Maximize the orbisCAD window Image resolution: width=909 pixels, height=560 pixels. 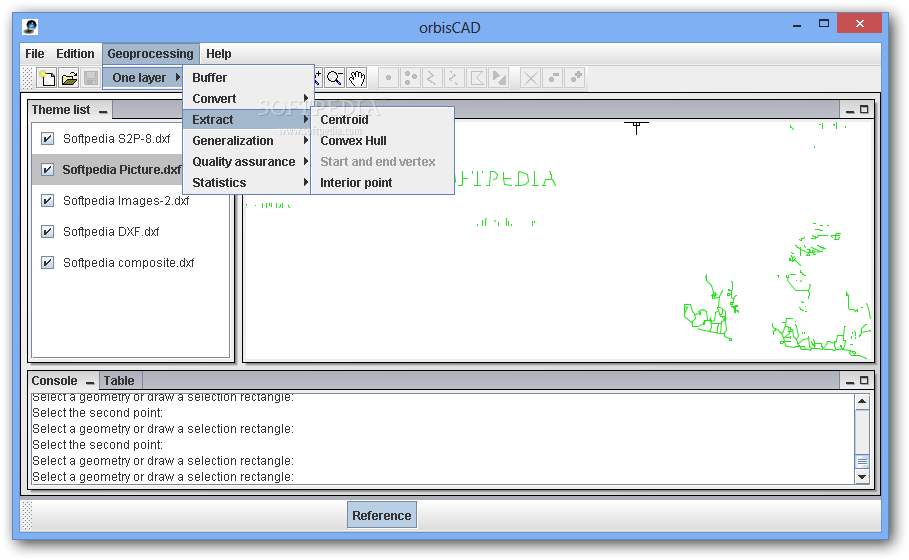[x=824, y=24]
